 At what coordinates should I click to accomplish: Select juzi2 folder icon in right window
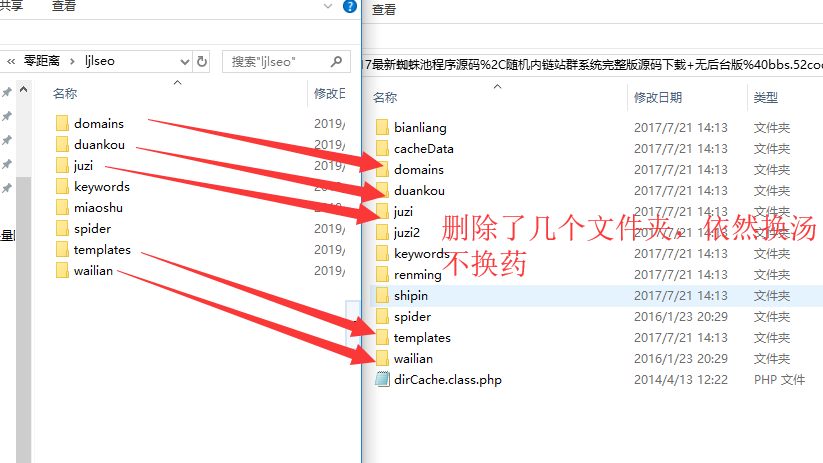click(x=382, y=233)
